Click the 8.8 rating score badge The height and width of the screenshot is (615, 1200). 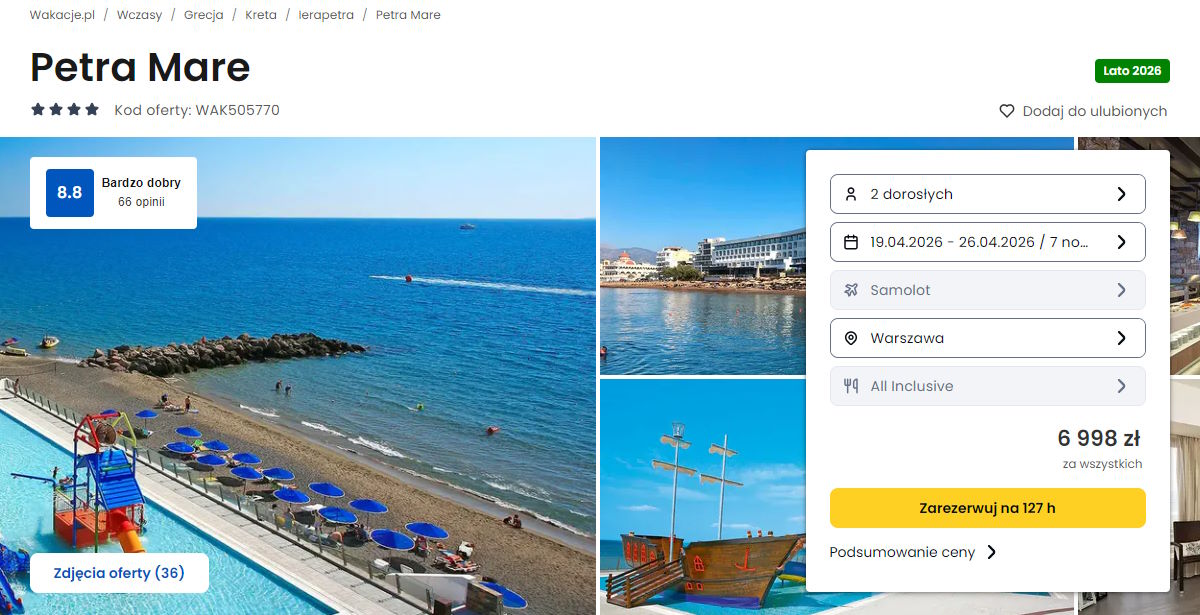pyautogui.click(x=70, y=193)
